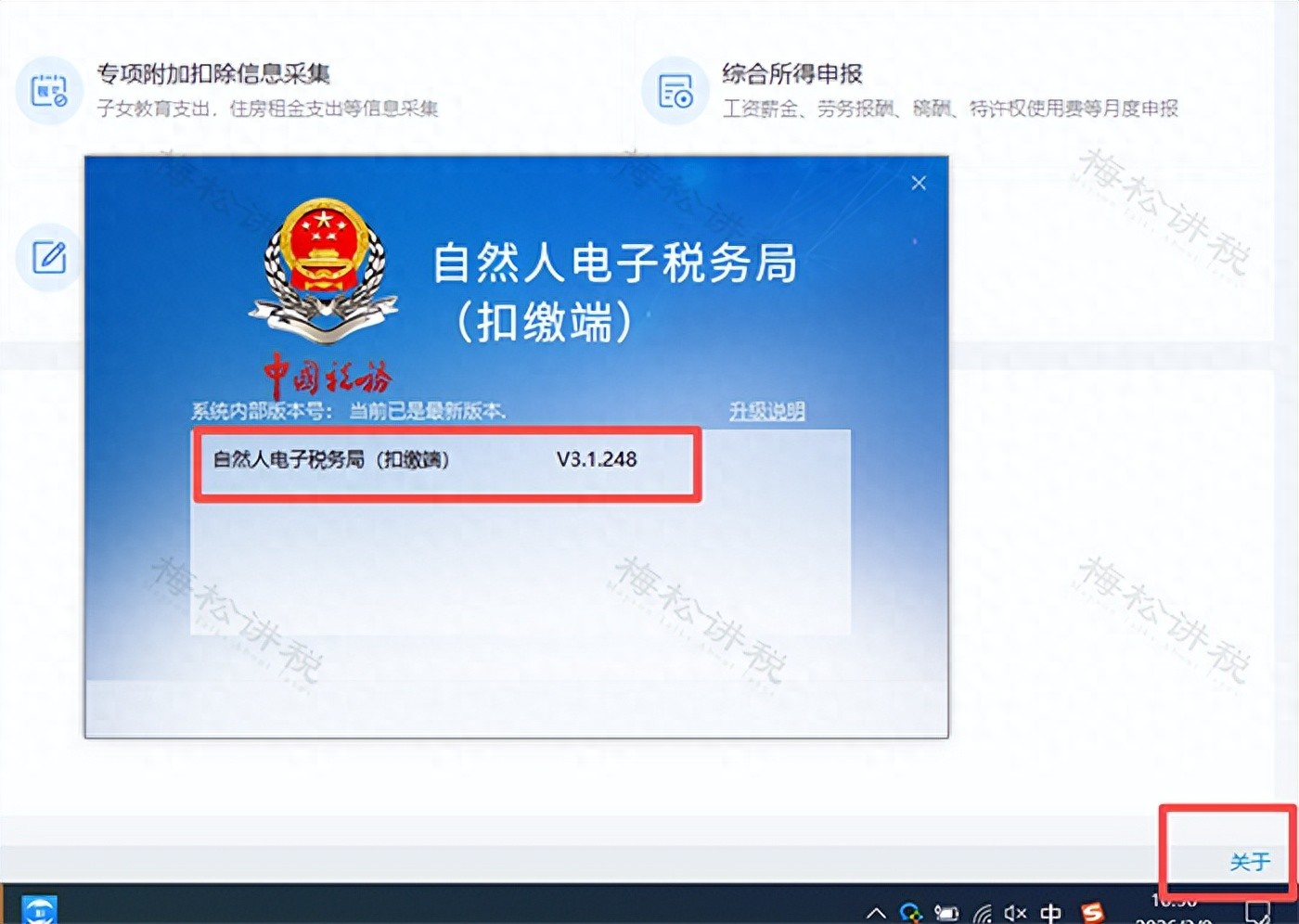The width and height of the screenshot is (1299, 924).
Task: Unmute audio via the speaker tray icon
Action: click(1014, 912)
